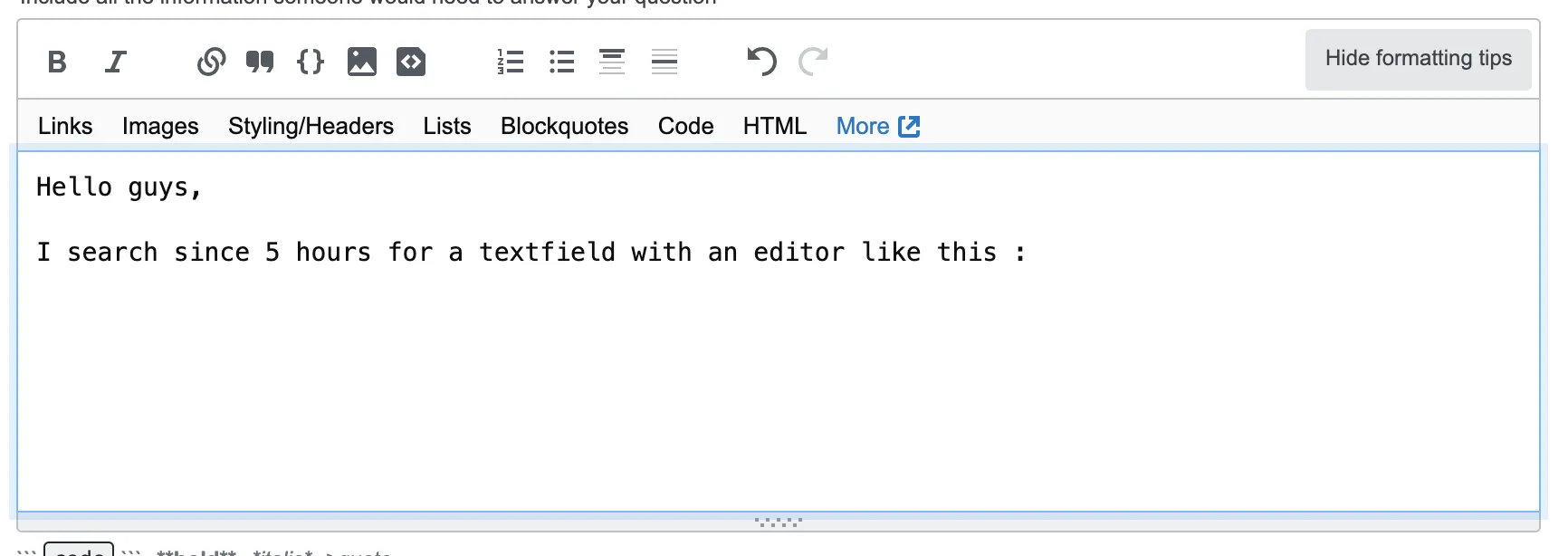This screenshot has height=556, width=1568.
Task: Open the Links formatting tip tab
Action: (x=65, y=126)
